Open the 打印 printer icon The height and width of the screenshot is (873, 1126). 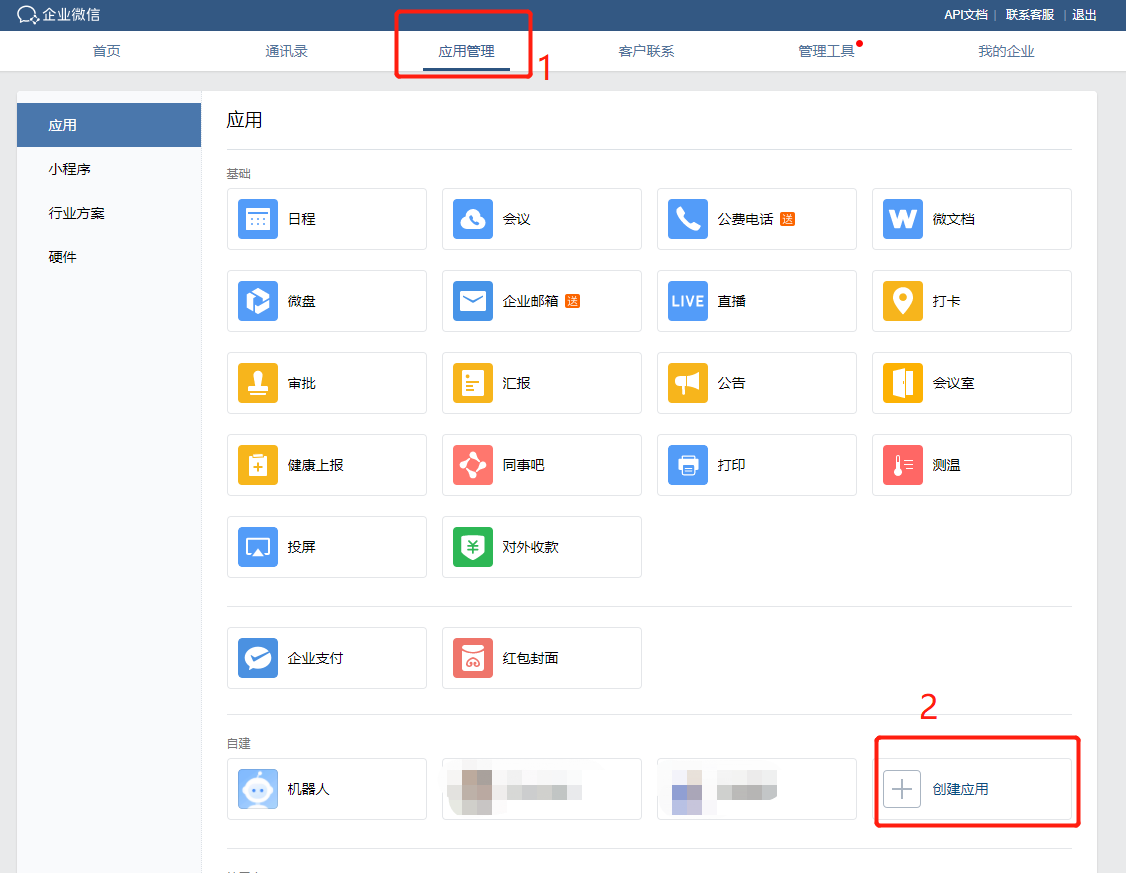point(687,465)
